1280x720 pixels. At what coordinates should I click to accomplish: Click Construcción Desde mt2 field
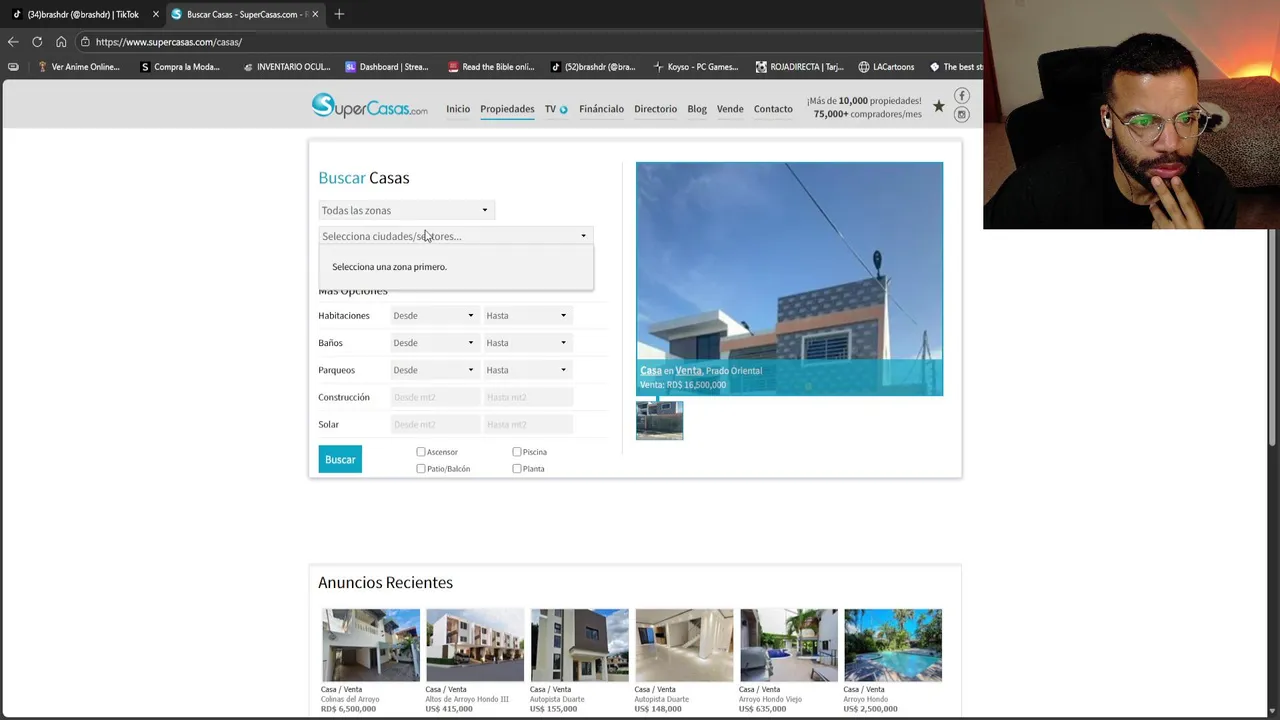(434, 397)
